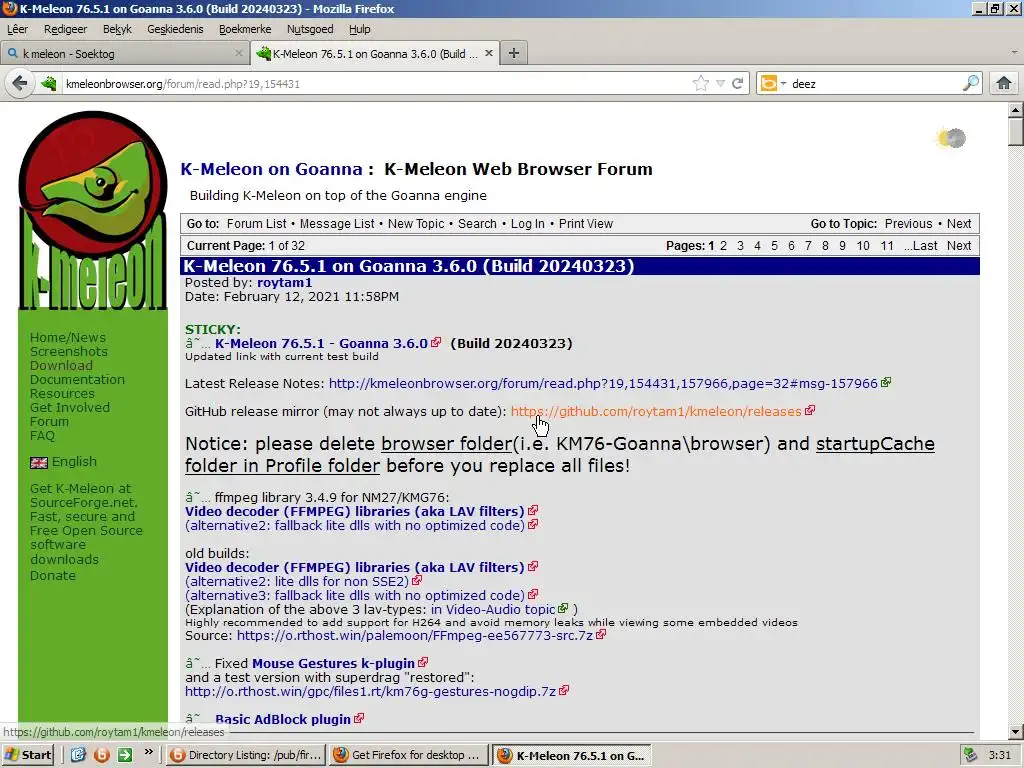Image resolution: width=1024 pixels, height=768 pixels.
Task: Click the browser Back arrow button
Action: [20, 84]
